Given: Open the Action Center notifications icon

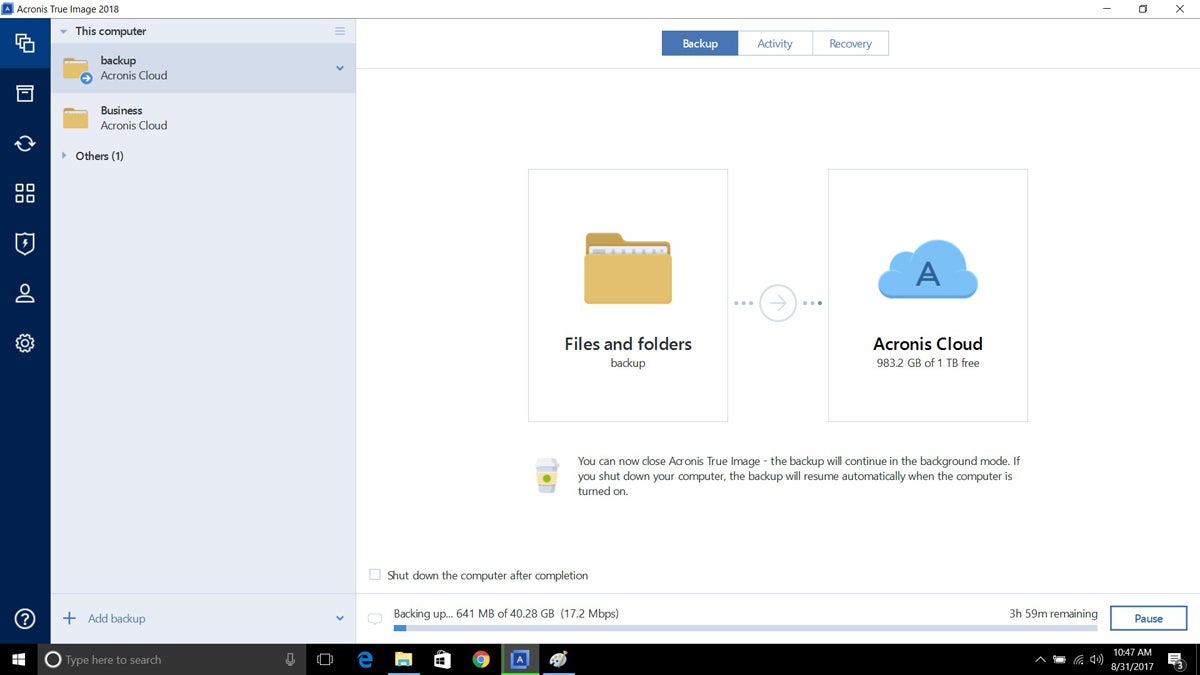Looking at the screenshot, I should pos(1176,659).
